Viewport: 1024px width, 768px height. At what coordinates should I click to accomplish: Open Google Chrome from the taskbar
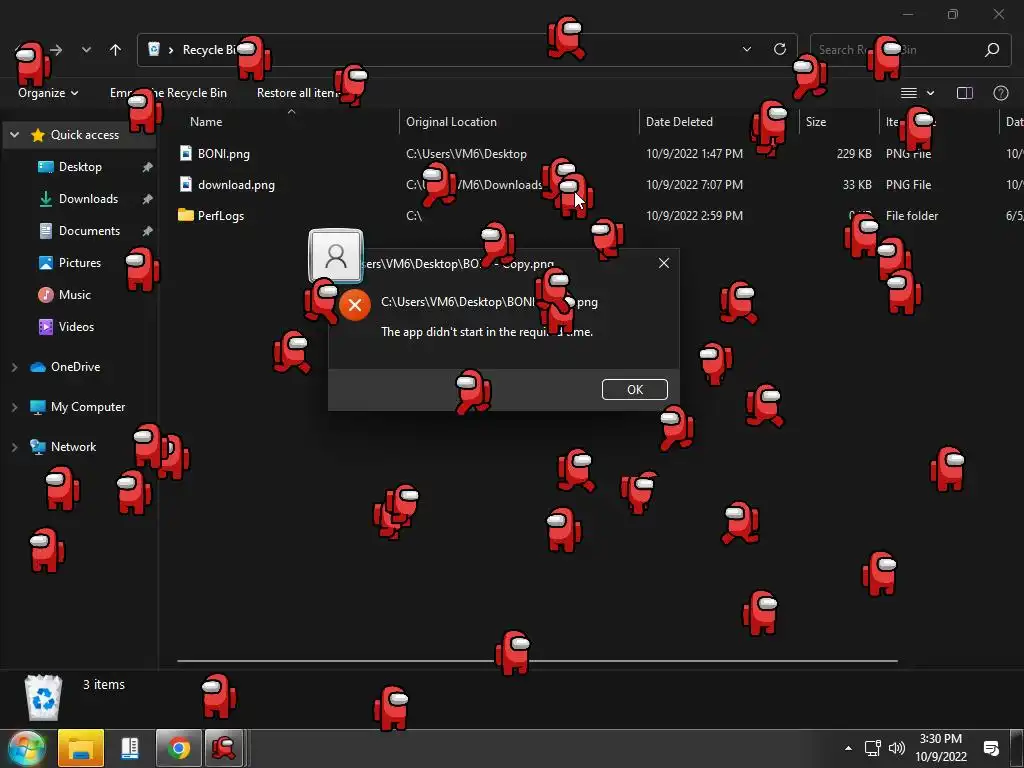click(179, 748)
